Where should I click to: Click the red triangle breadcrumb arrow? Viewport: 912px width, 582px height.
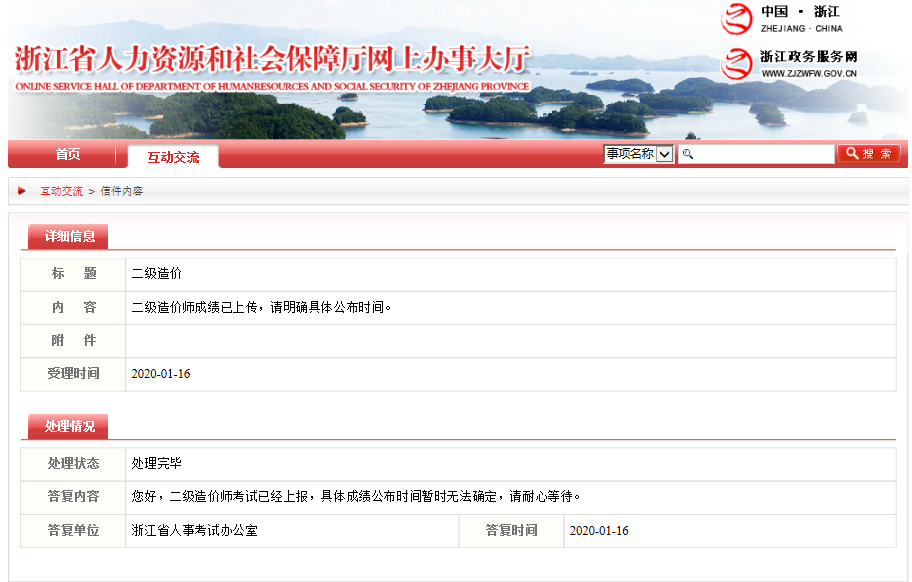tap(22, 191)
